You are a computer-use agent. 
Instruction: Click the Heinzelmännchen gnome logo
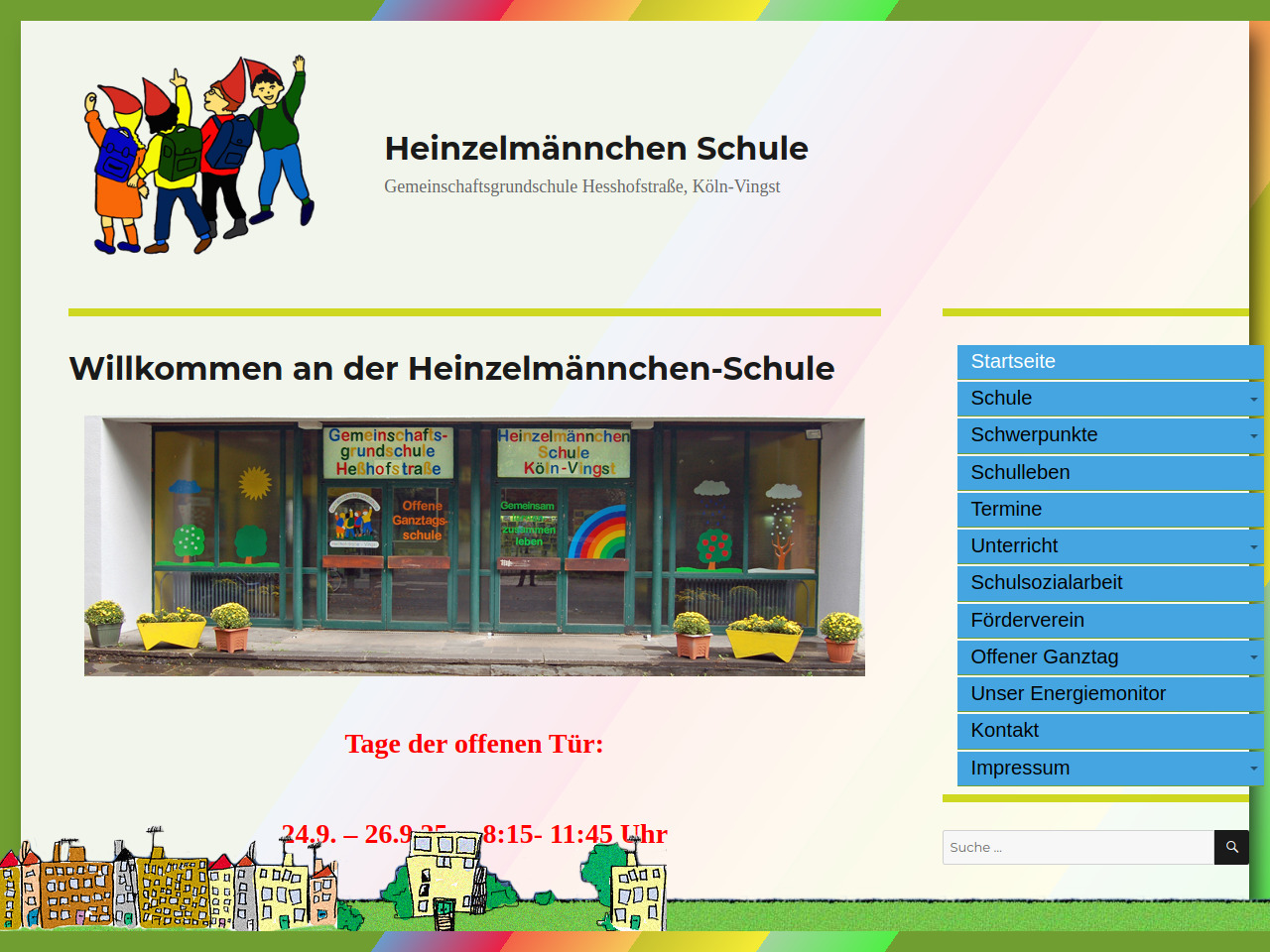199,155
